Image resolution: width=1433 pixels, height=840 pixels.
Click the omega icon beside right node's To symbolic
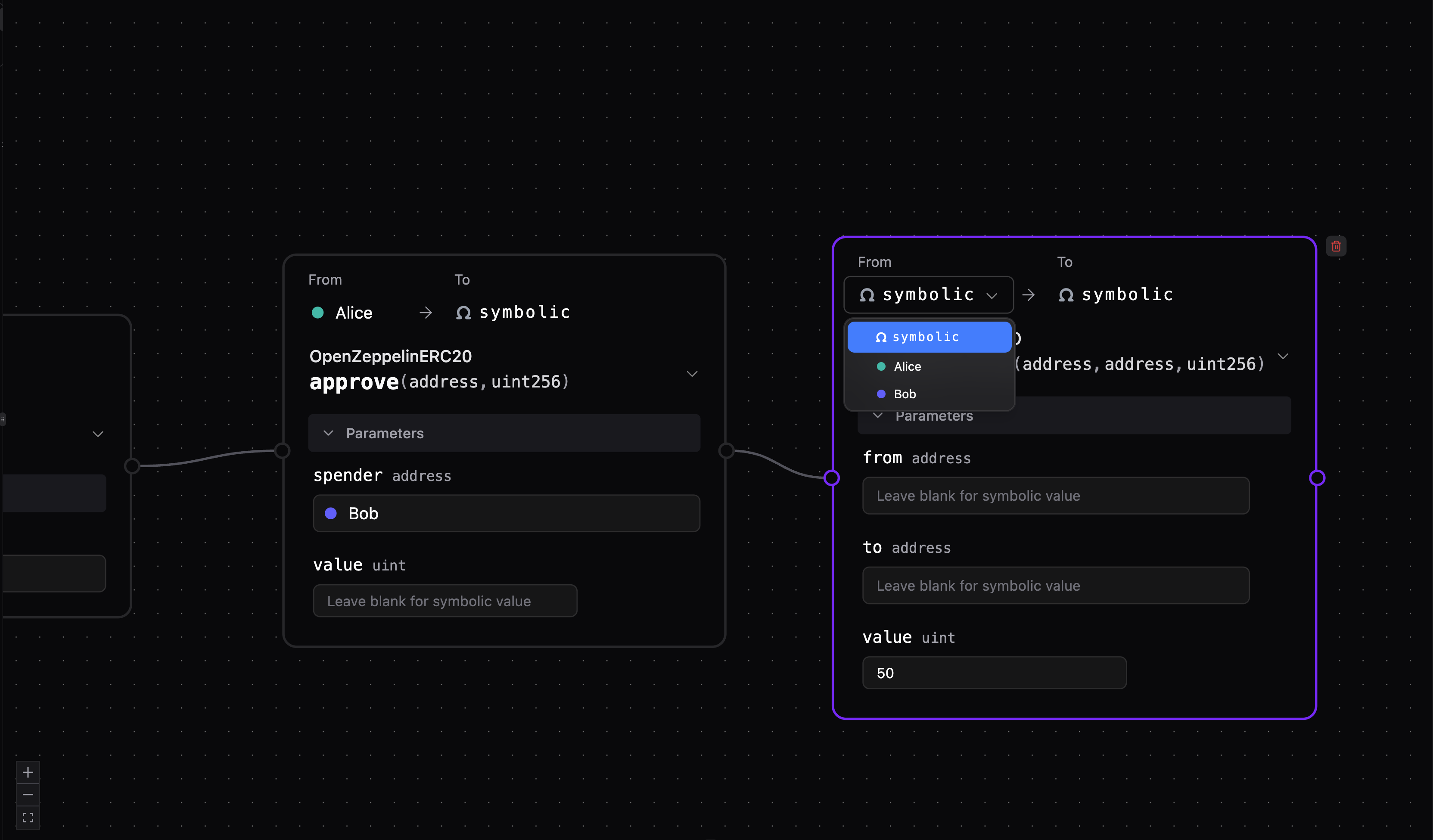1066,295
